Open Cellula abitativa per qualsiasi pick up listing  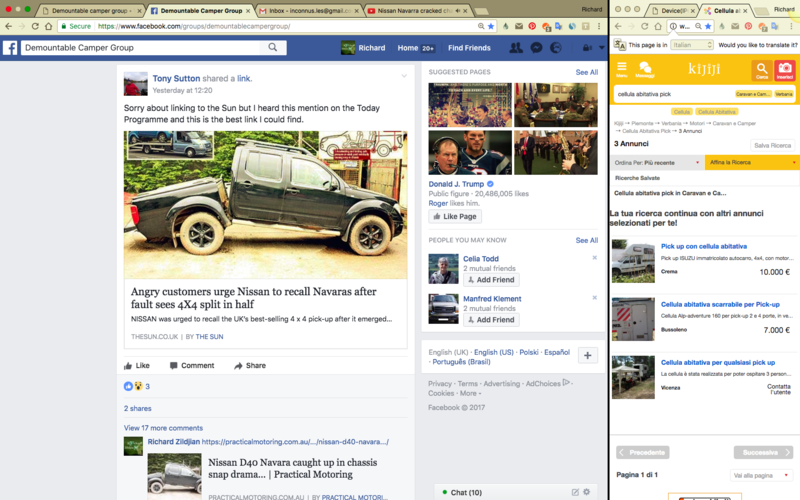click(718, 362)
